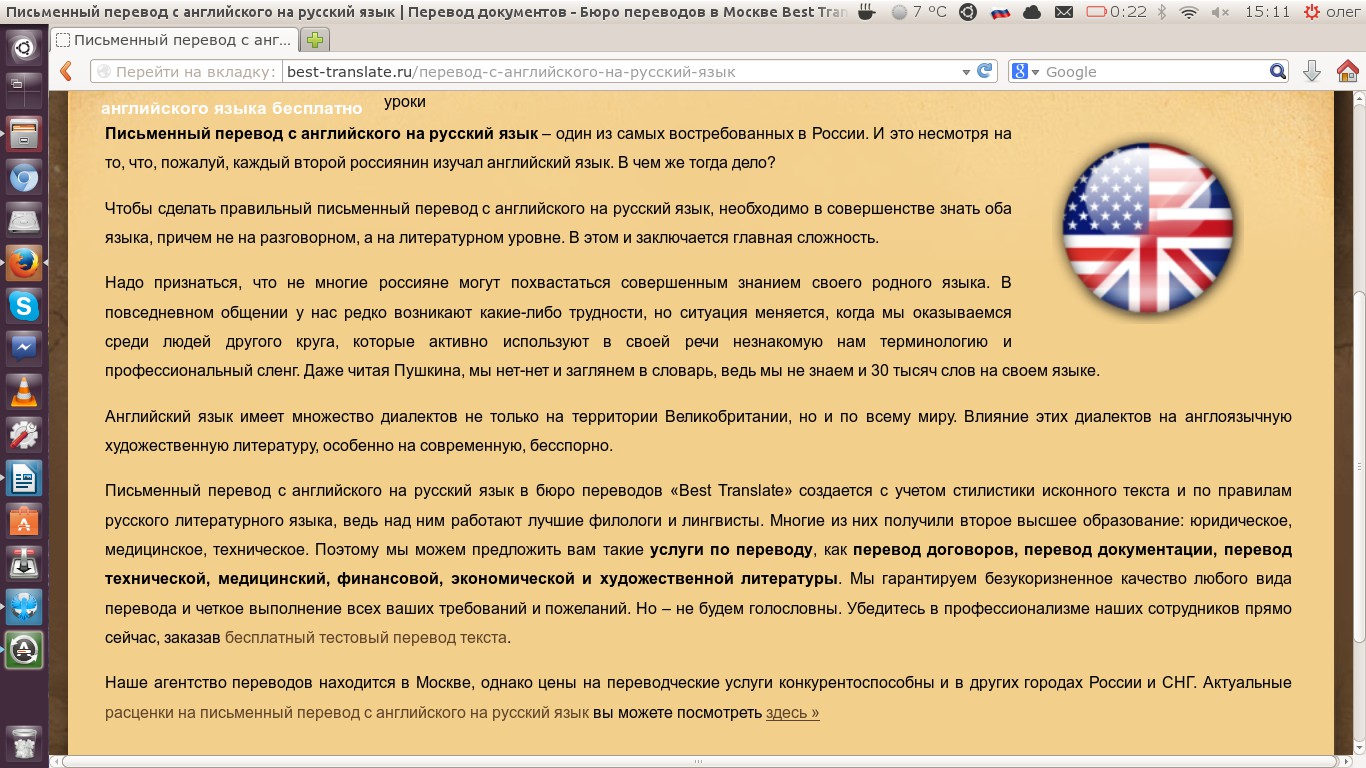Open System Settings from the dock
The image size is (1366, 768).
[x=24, y=435]
